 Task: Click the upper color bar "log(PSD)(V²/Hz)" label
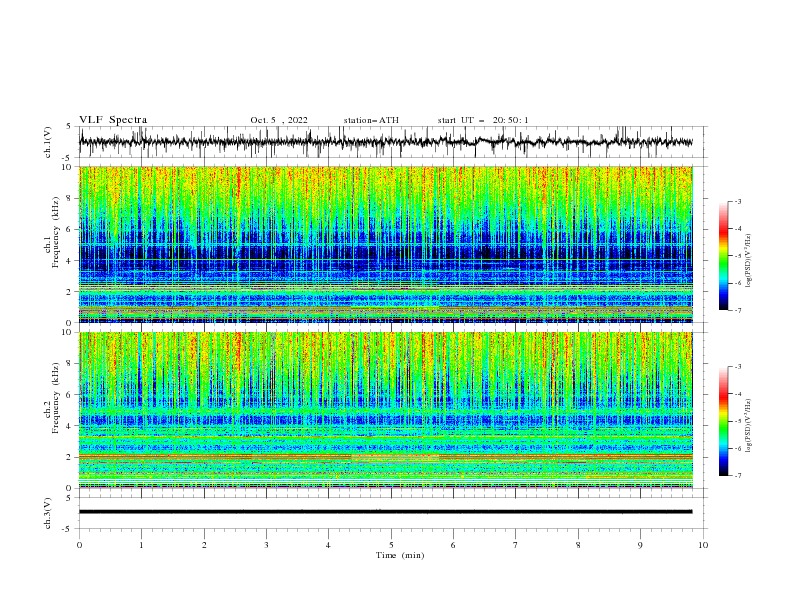(x=749, y=261)
